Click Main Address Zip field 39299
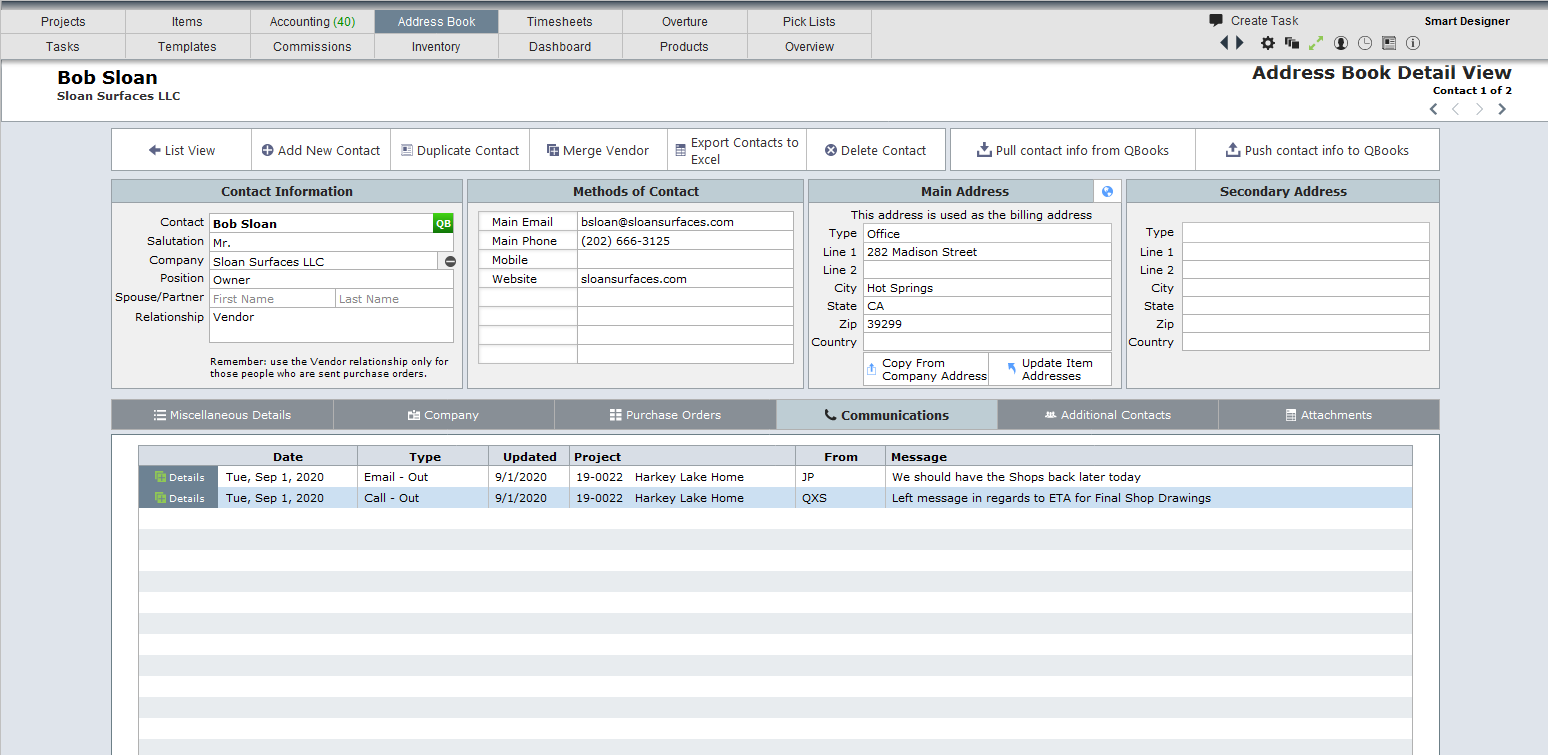The image size is (1548, 755). [x=987, y=324]
